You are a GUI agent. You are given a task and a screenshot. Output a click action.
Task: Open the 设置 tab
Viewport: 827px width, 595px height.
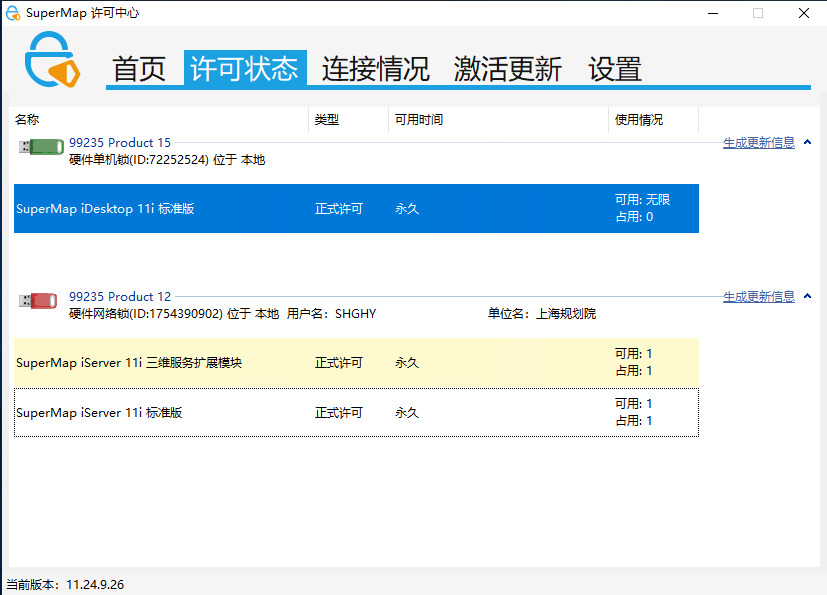point(615,69)
